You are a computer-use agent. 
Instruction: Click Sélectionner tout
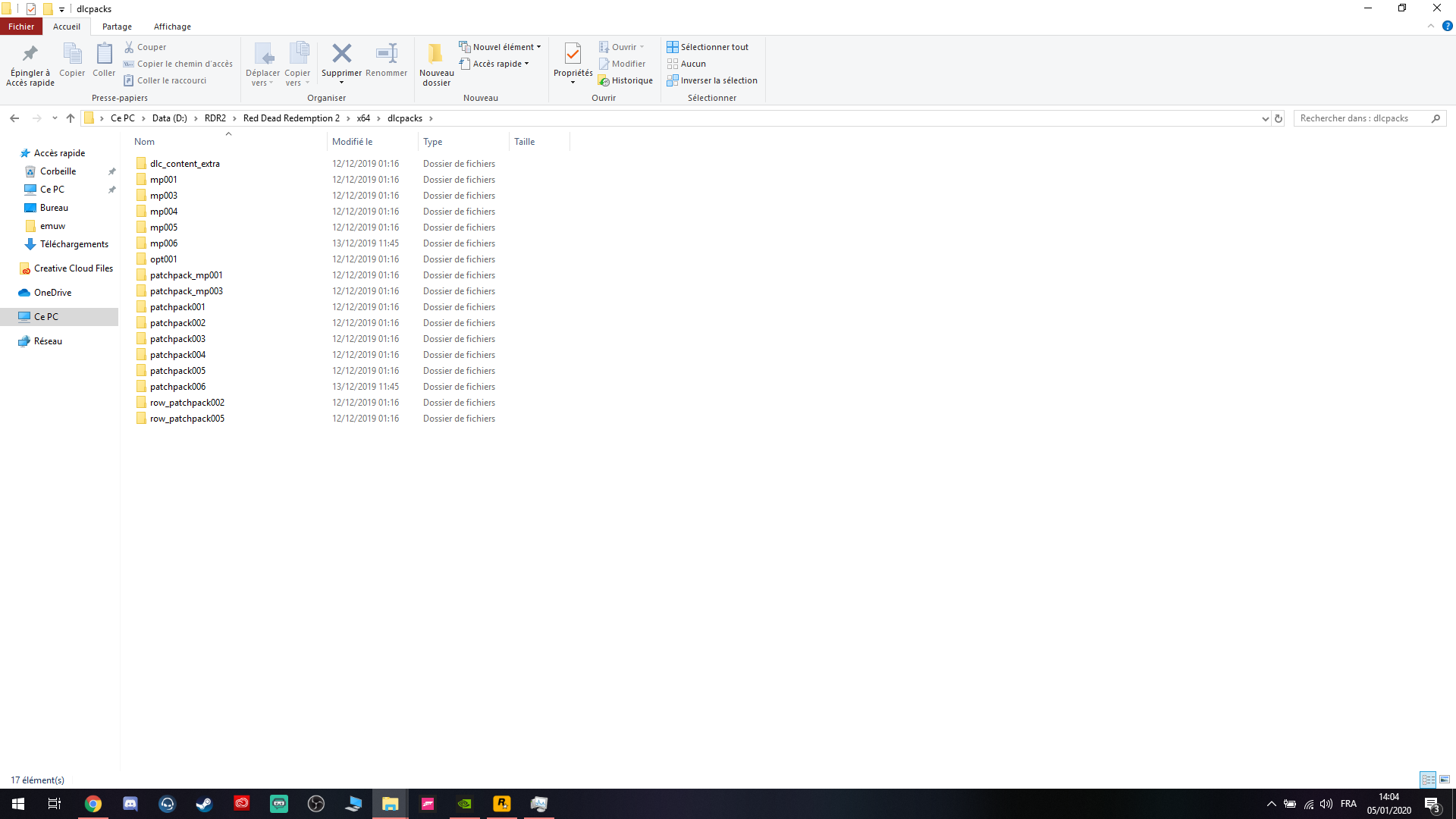click(708, 47)
